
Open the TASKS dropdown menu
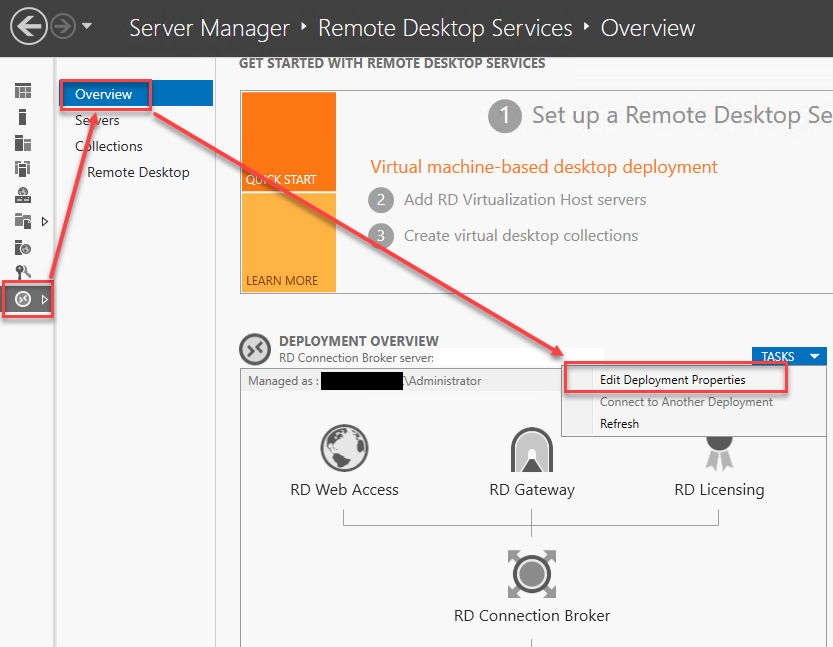click(788, 355)
